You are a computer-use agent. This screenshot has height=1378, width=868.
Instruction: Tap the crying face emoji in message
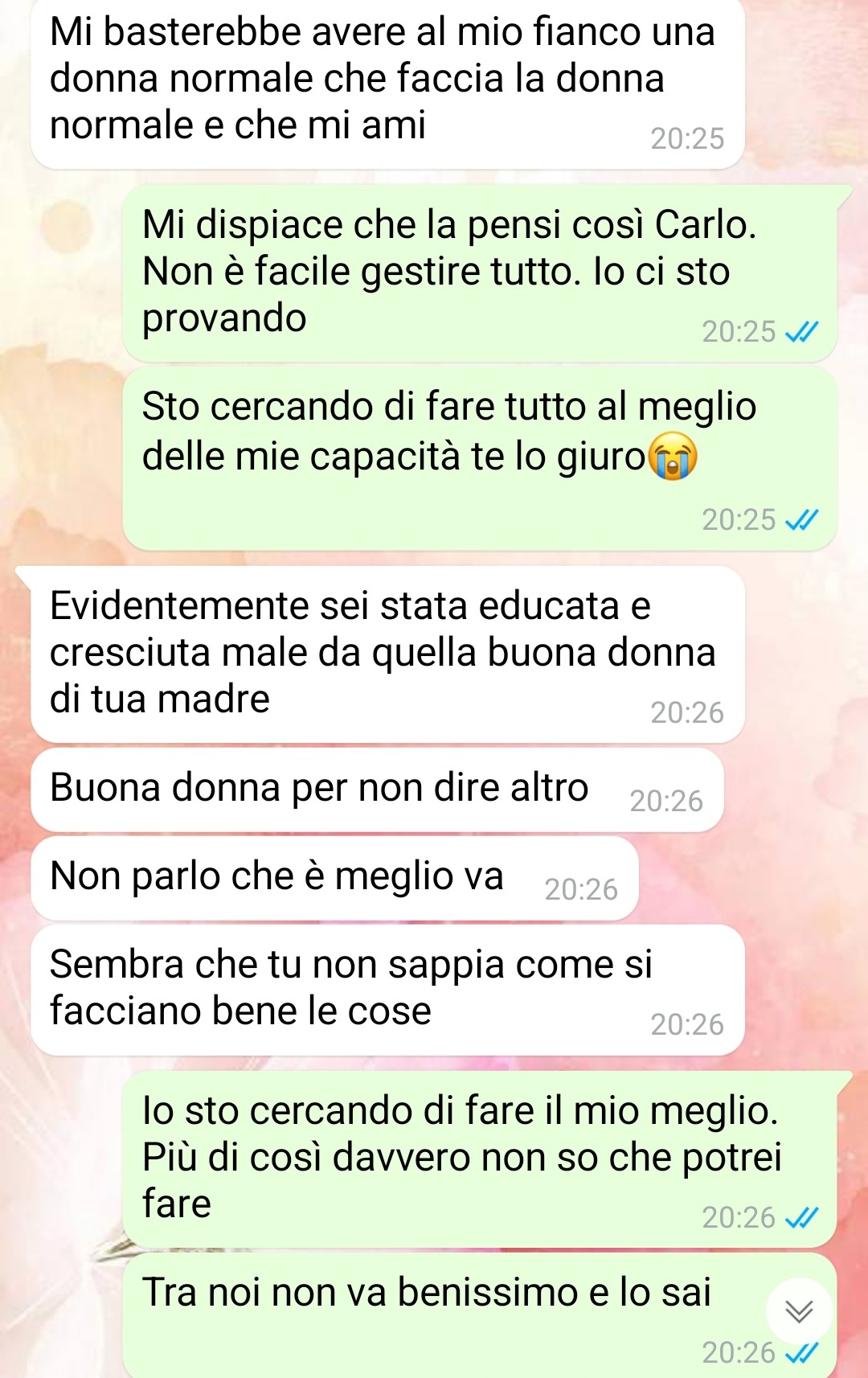pyautogui.click(x=673, y=456)
